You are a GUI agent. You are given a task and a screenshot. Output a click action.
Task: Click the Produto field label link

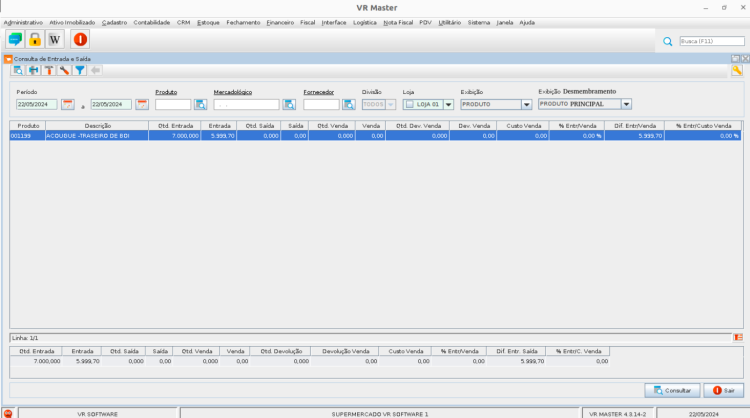(166, 92)
